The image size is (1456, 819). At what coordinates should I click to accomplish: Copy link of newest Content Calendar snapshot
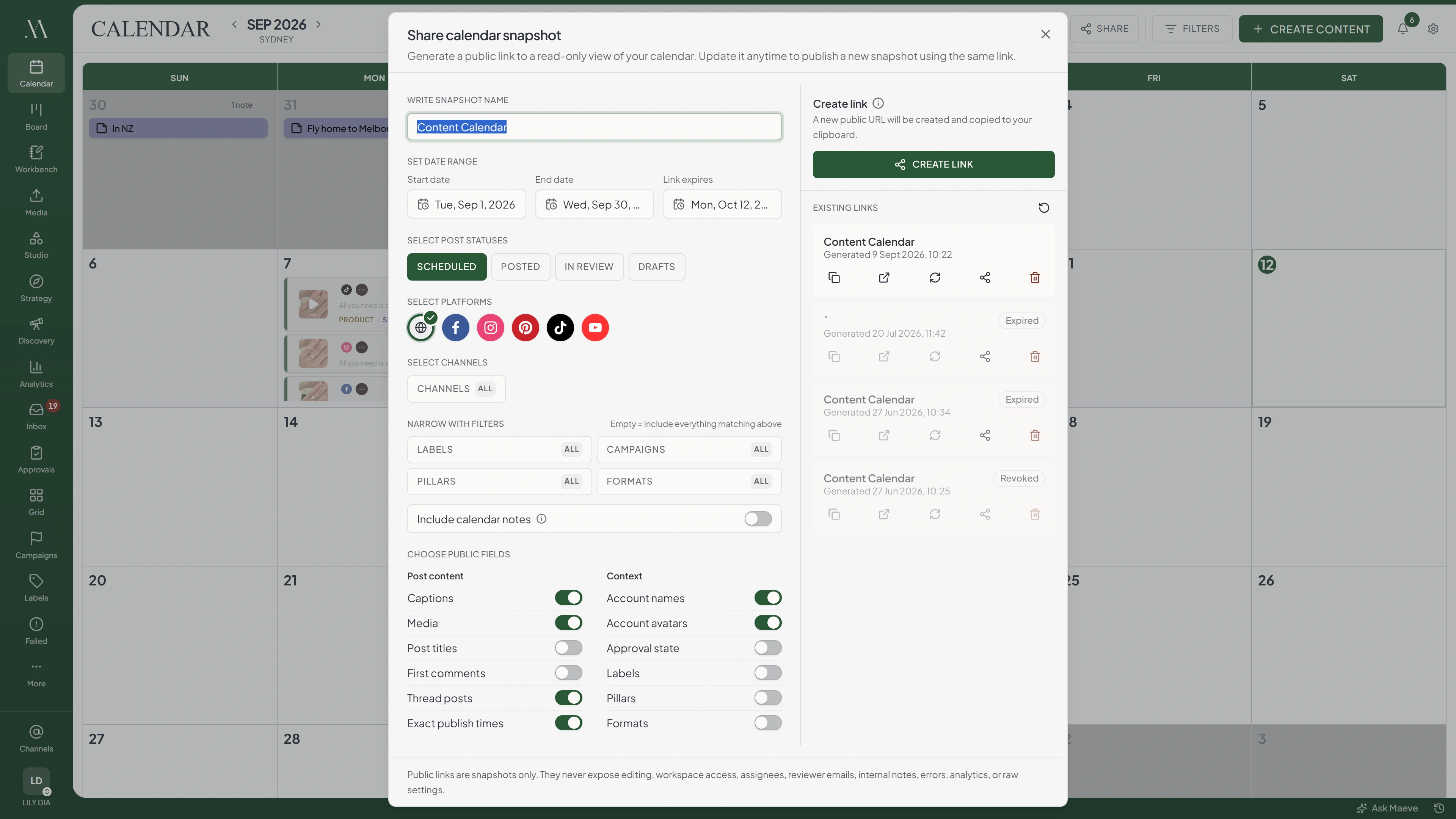[834, 278]
